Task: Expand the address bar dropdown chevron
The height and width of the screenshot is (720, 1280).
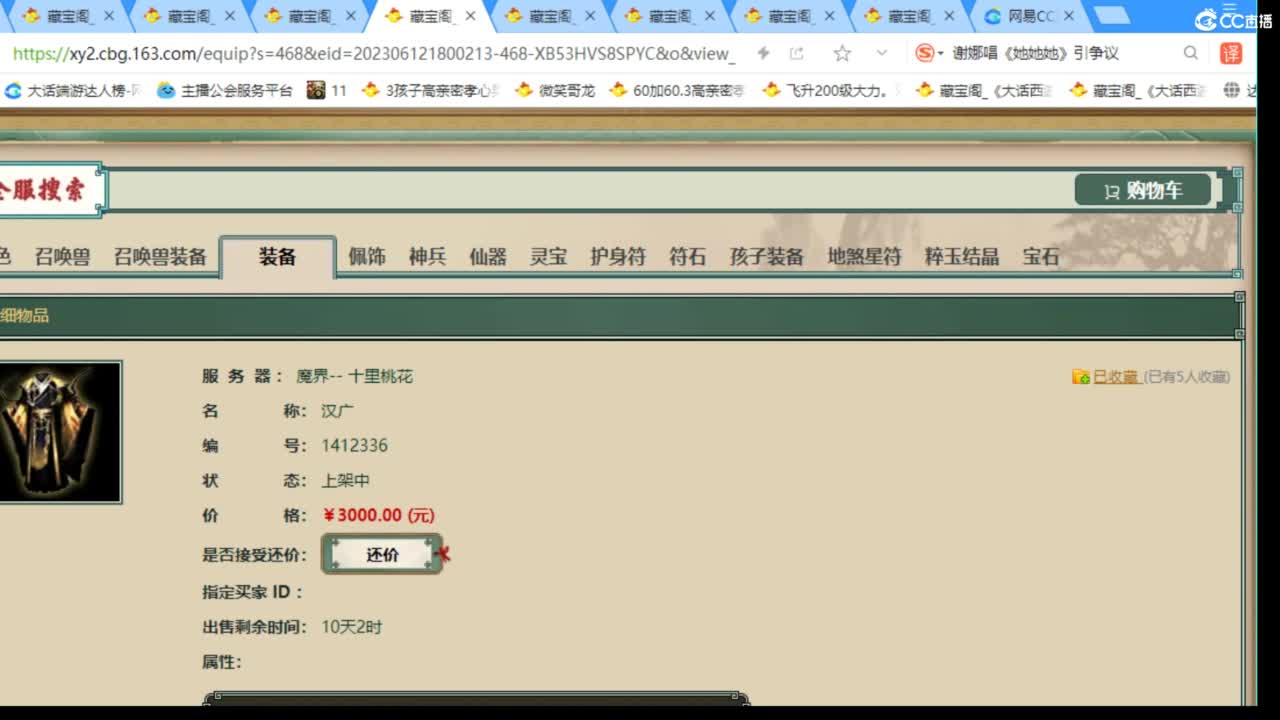Action: pos(881,53)
